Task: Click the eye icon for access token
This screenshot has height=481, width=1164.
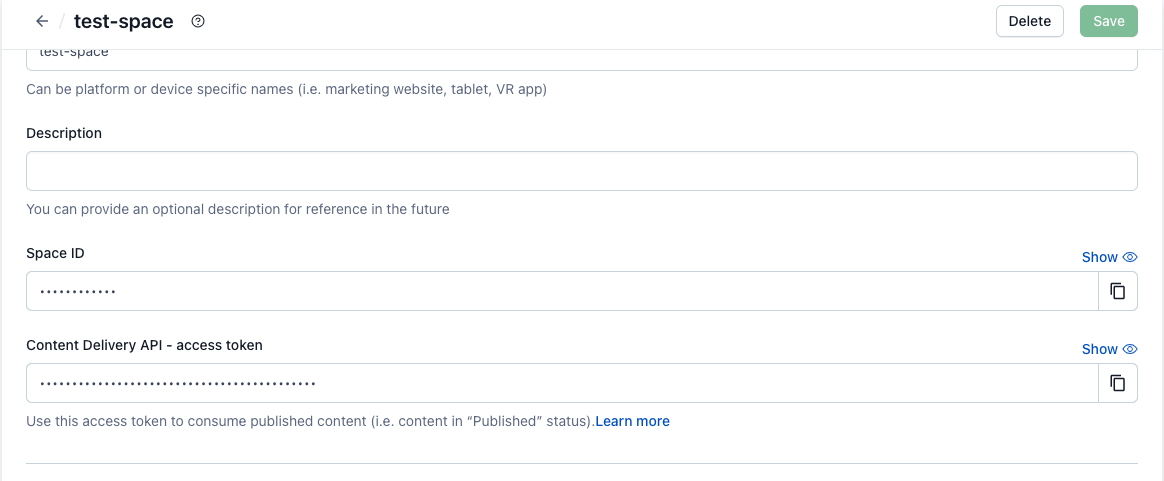Action: tap(1130, 349)
